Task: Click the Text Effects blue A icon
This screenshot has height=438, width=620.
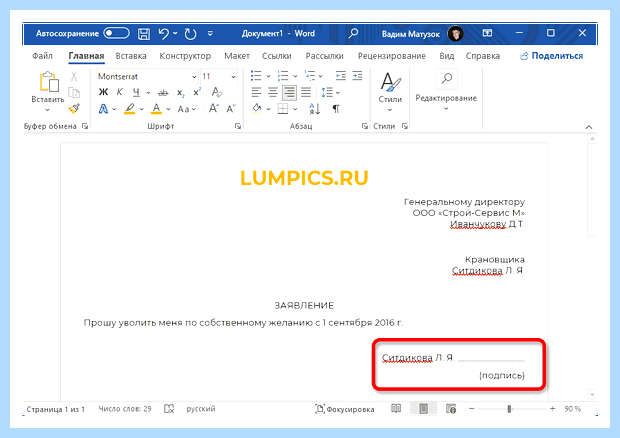Action: coord(103,108)
